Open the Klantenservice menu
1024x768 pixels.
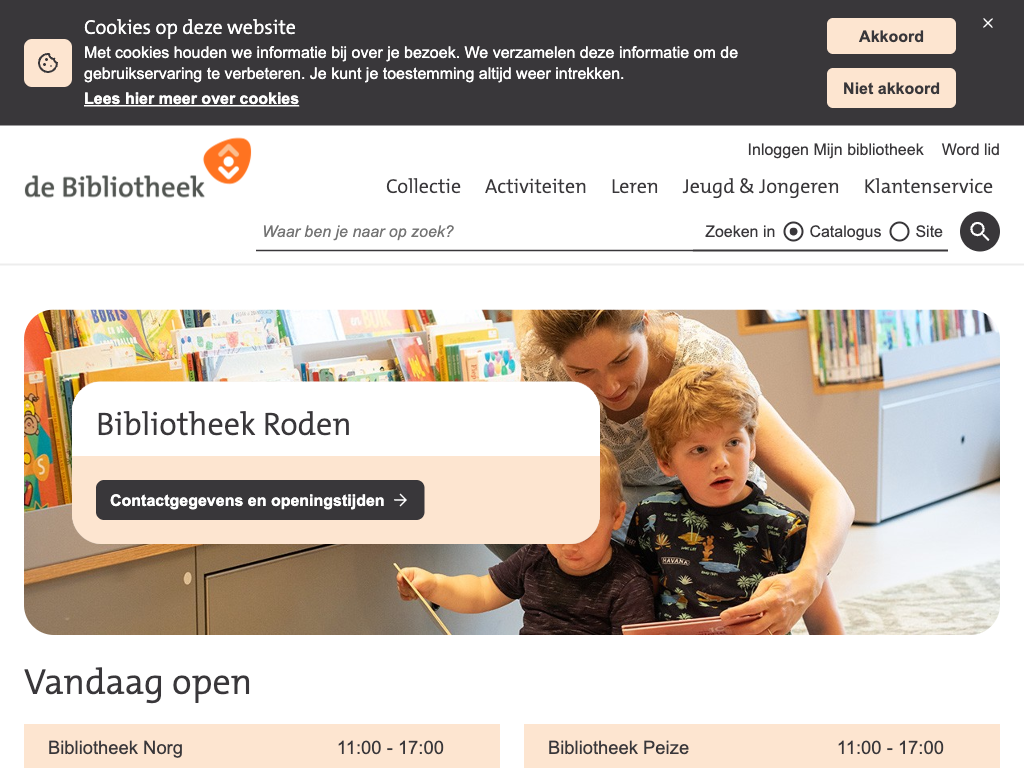(928, 186)
